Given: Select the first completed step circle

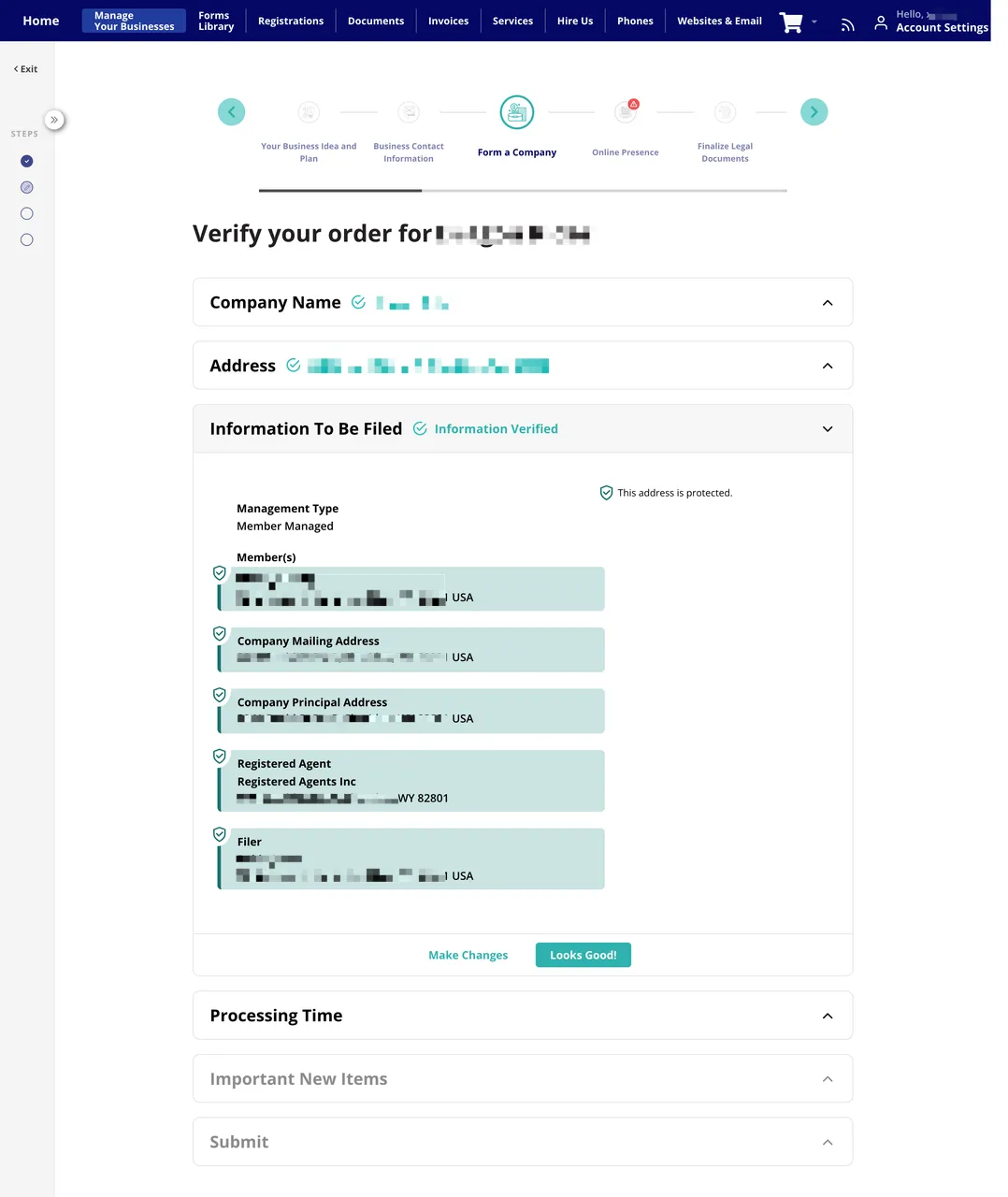Looking at the screenshot, I should (27, 161).
